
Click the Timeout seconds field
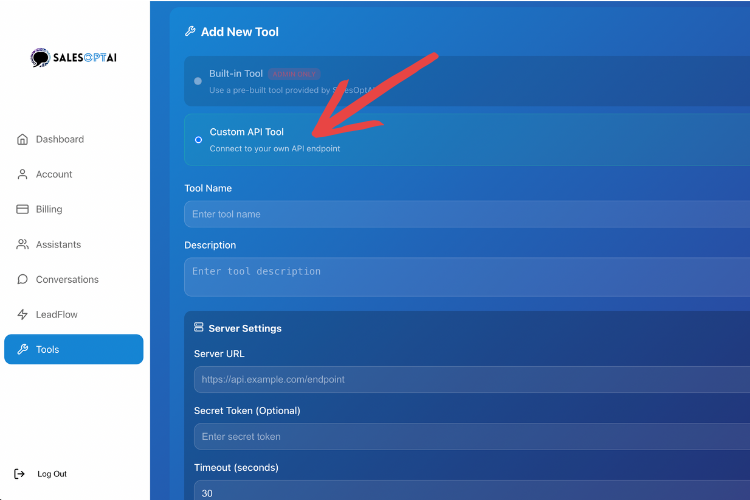point(470,490)
